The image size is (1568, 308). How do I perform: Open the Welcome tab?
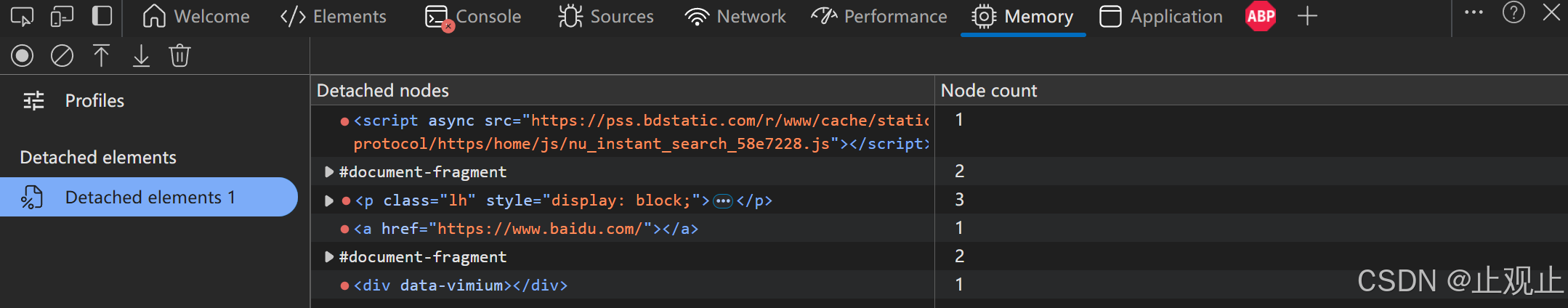pos(196,16)
